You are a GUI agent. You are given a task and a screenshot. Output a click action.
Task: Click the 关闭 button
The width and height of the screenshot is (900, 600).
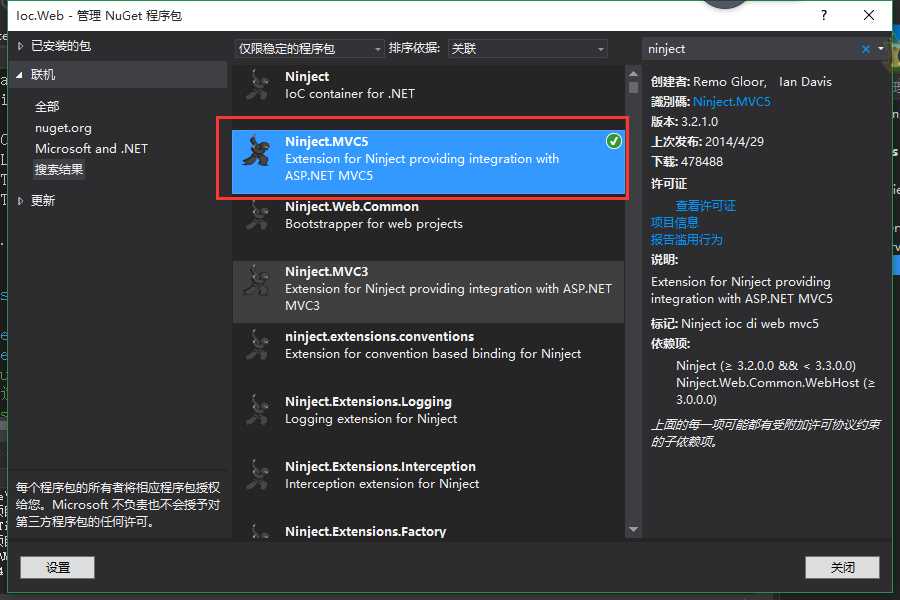click(842, 567)
